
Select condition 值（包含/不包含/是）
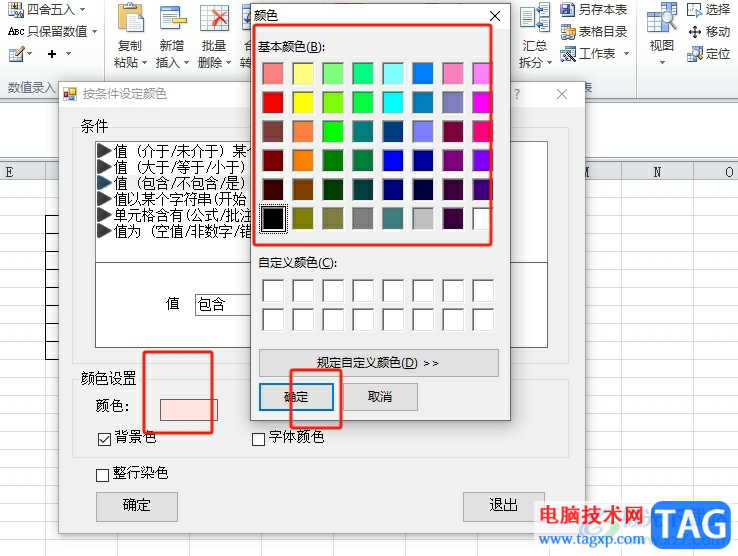[x=173, y=183]
